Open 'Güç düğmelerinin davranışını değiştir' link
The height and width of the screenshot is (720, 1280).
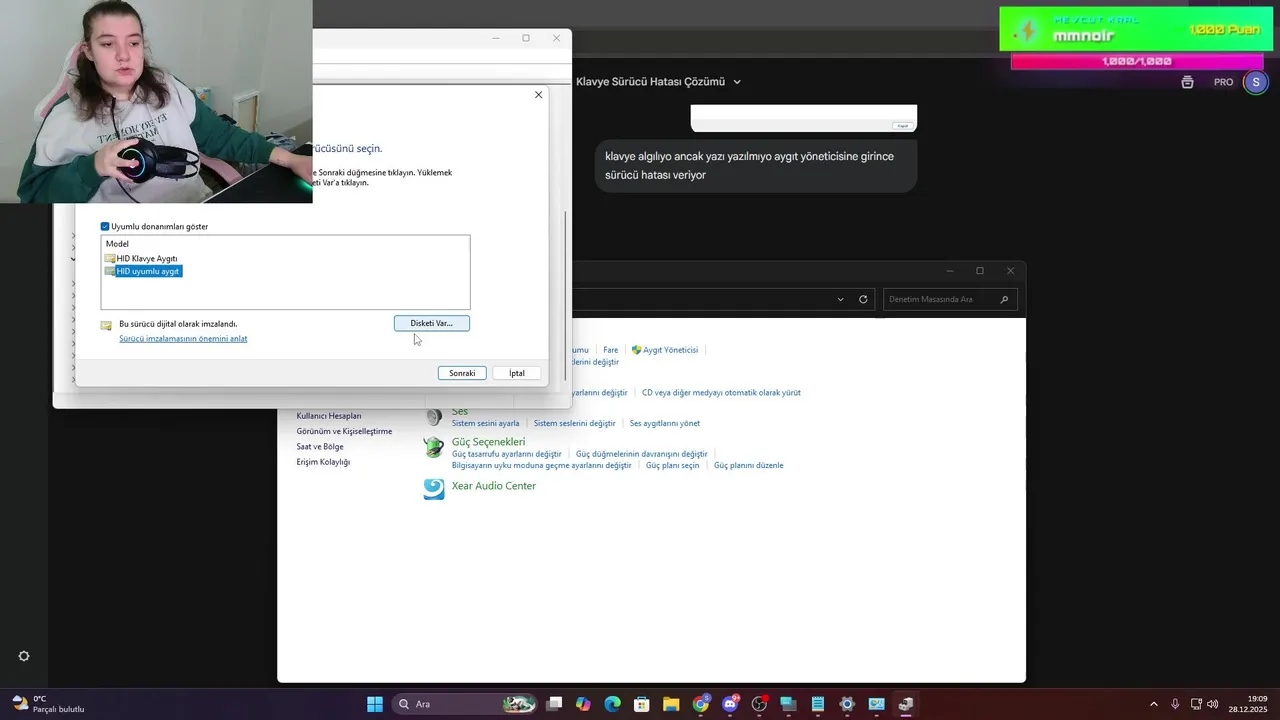click(641, 454)
